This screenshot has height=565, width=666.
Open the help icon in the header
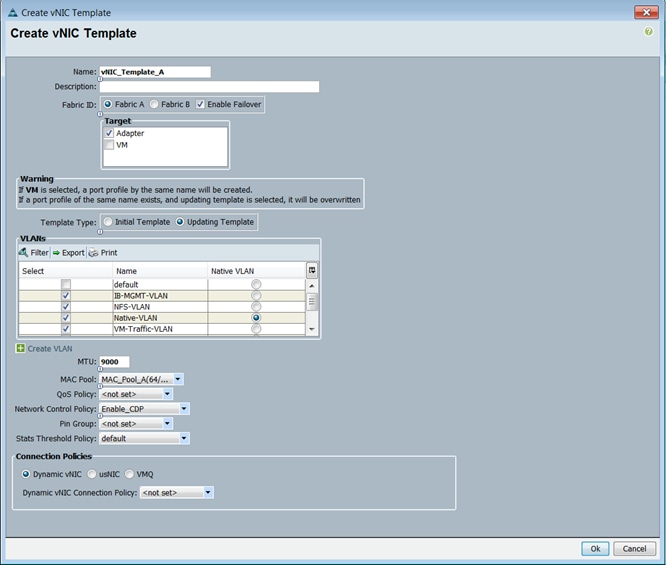648,31
